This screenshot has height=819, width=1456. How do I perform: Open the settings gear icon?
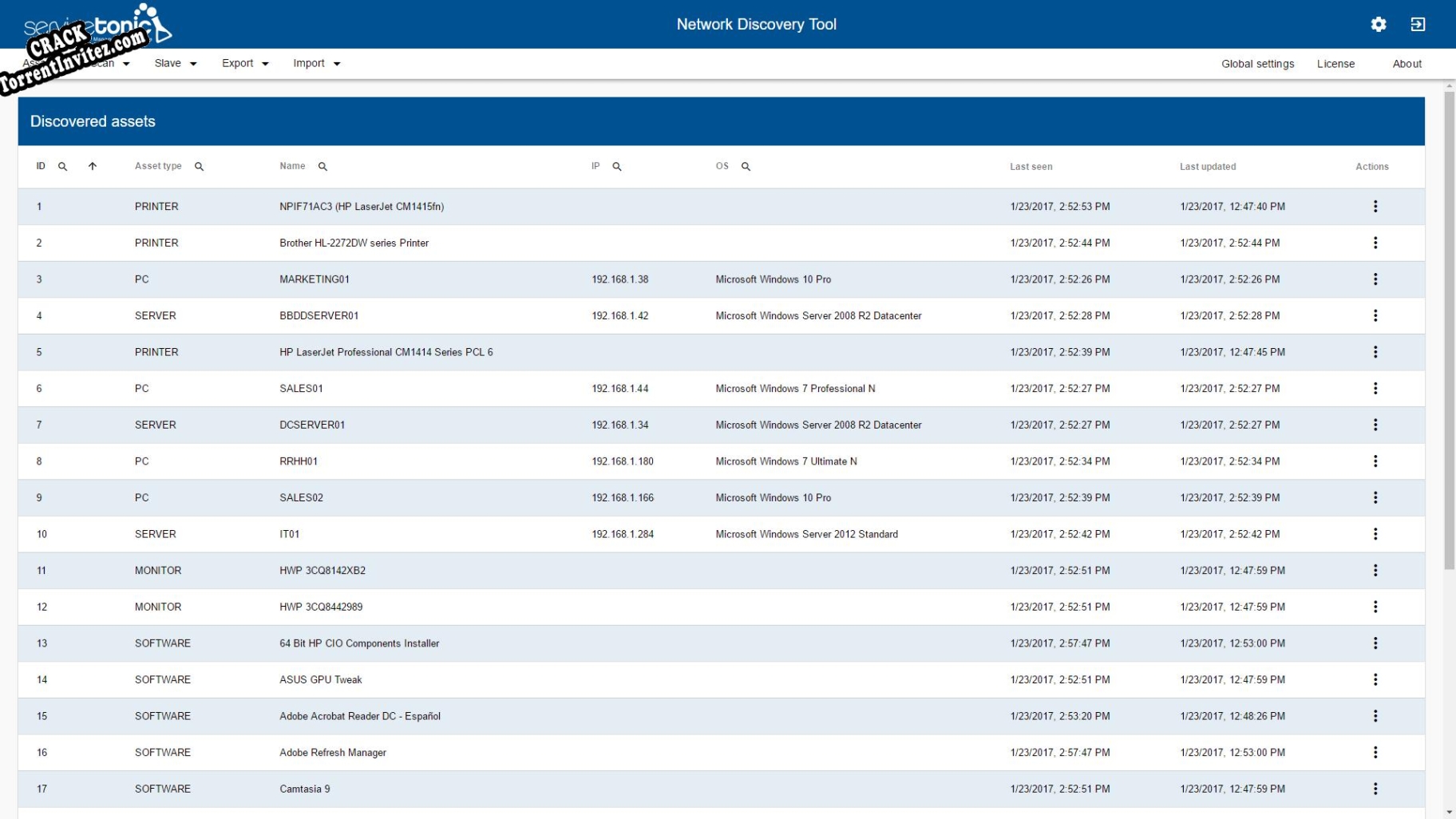[1379, 24]
